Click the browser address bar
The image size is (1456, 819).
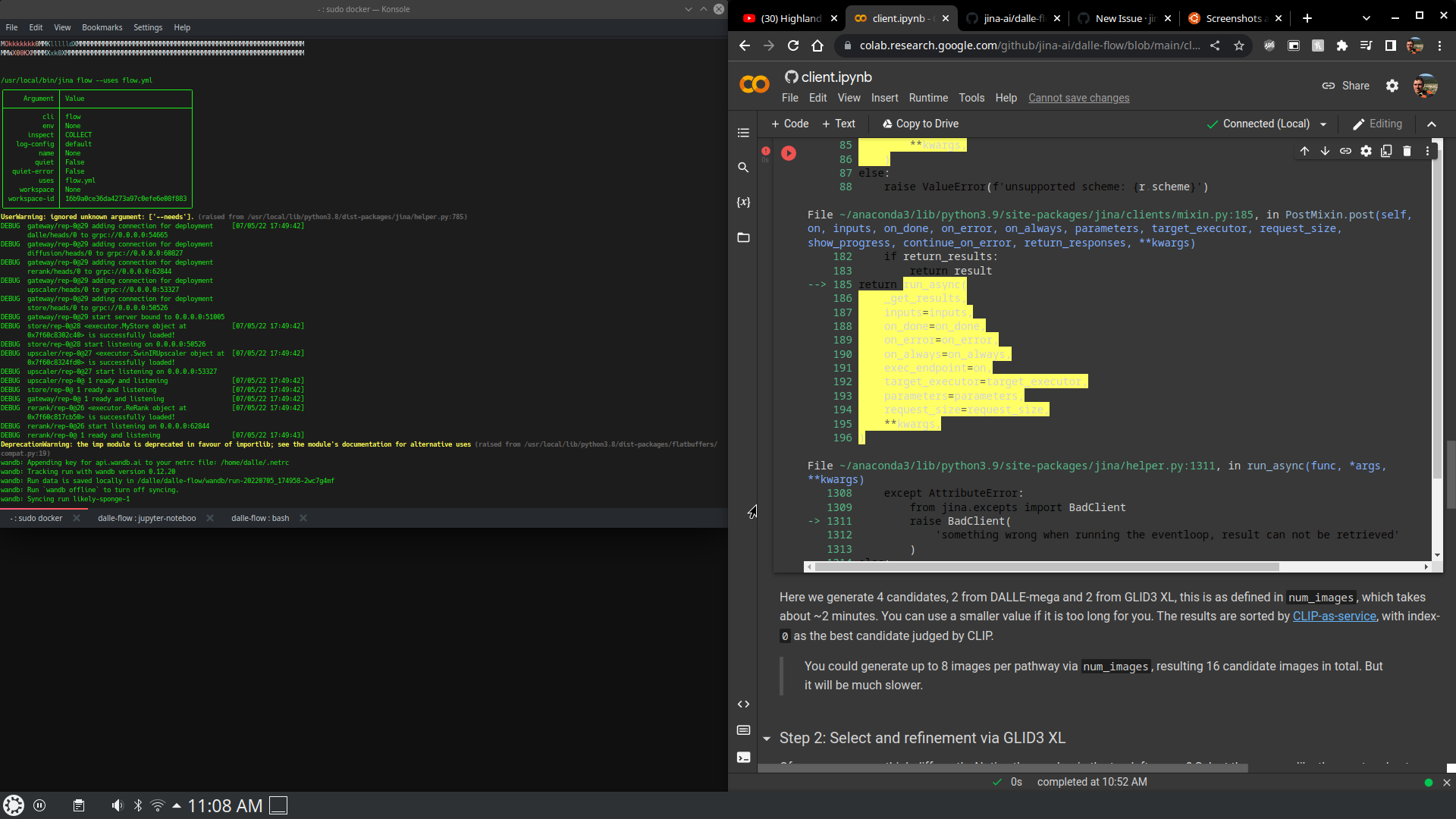pyautogui.click(x=1024, y=45)
